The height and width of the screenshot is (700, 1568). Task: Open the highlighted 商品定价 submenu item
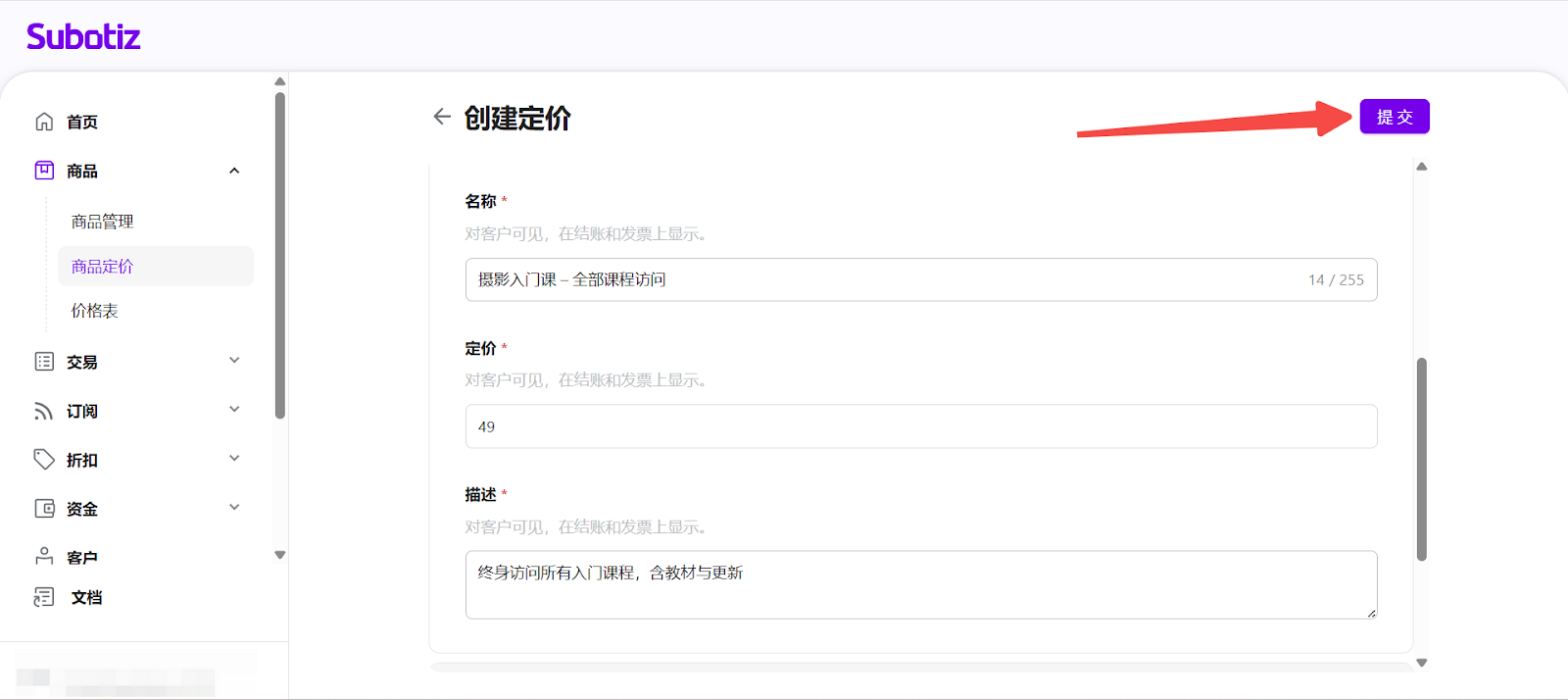click(103, 267)
